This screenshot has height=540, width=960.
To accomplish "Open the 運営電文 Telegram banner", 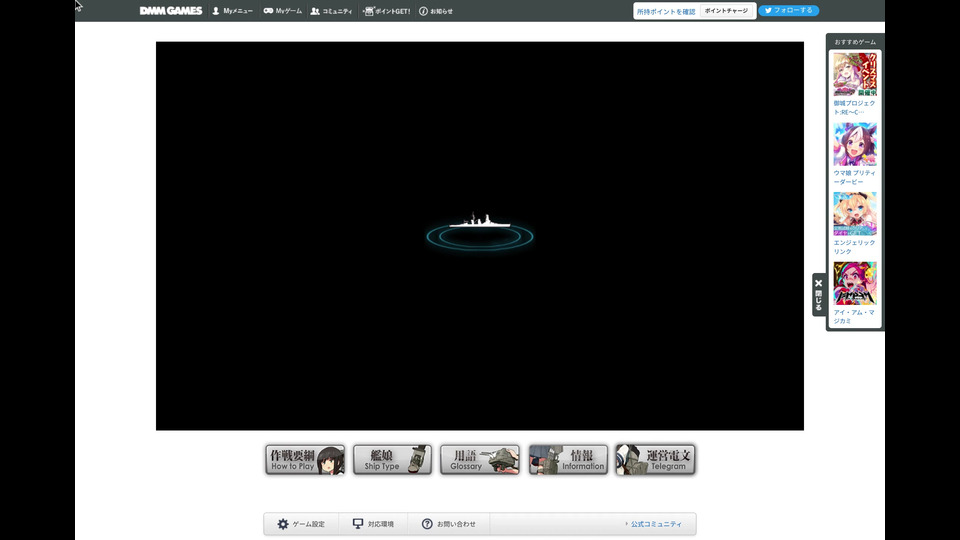I will 656,460.
